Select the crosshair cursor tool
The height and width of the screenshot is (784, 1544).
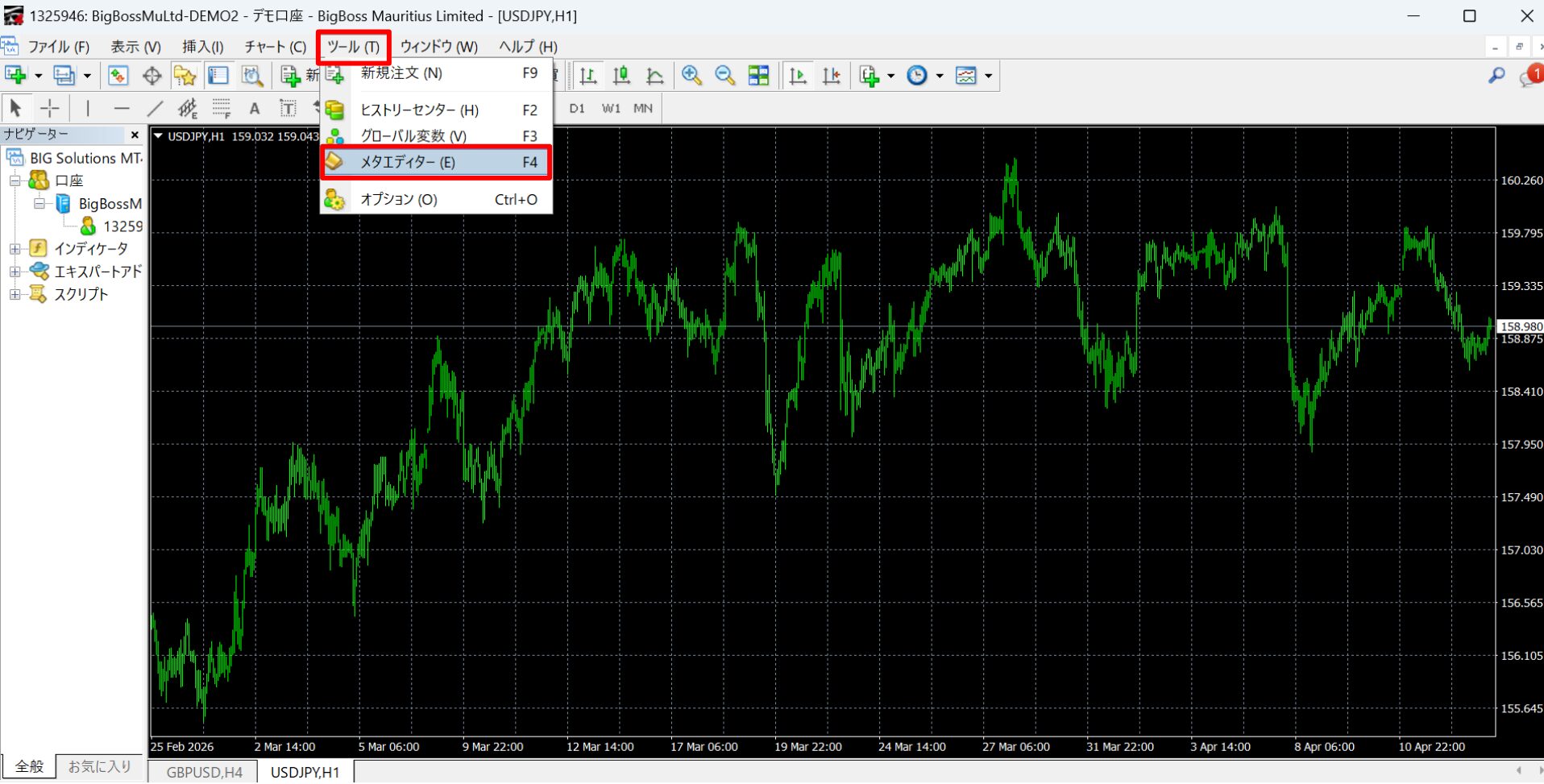[50, 108]
